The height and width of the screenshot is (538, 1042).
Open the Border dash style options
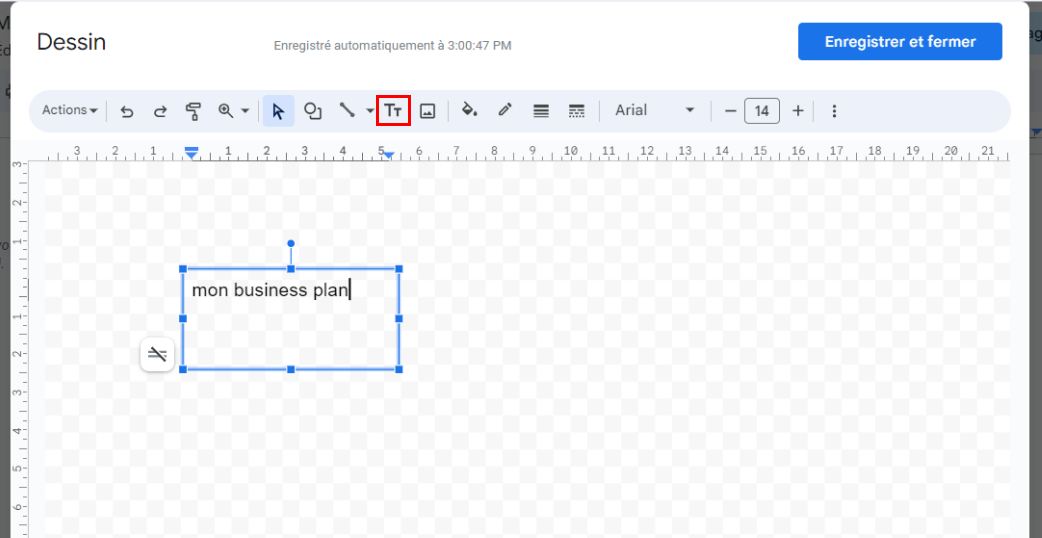pos(577,111)
